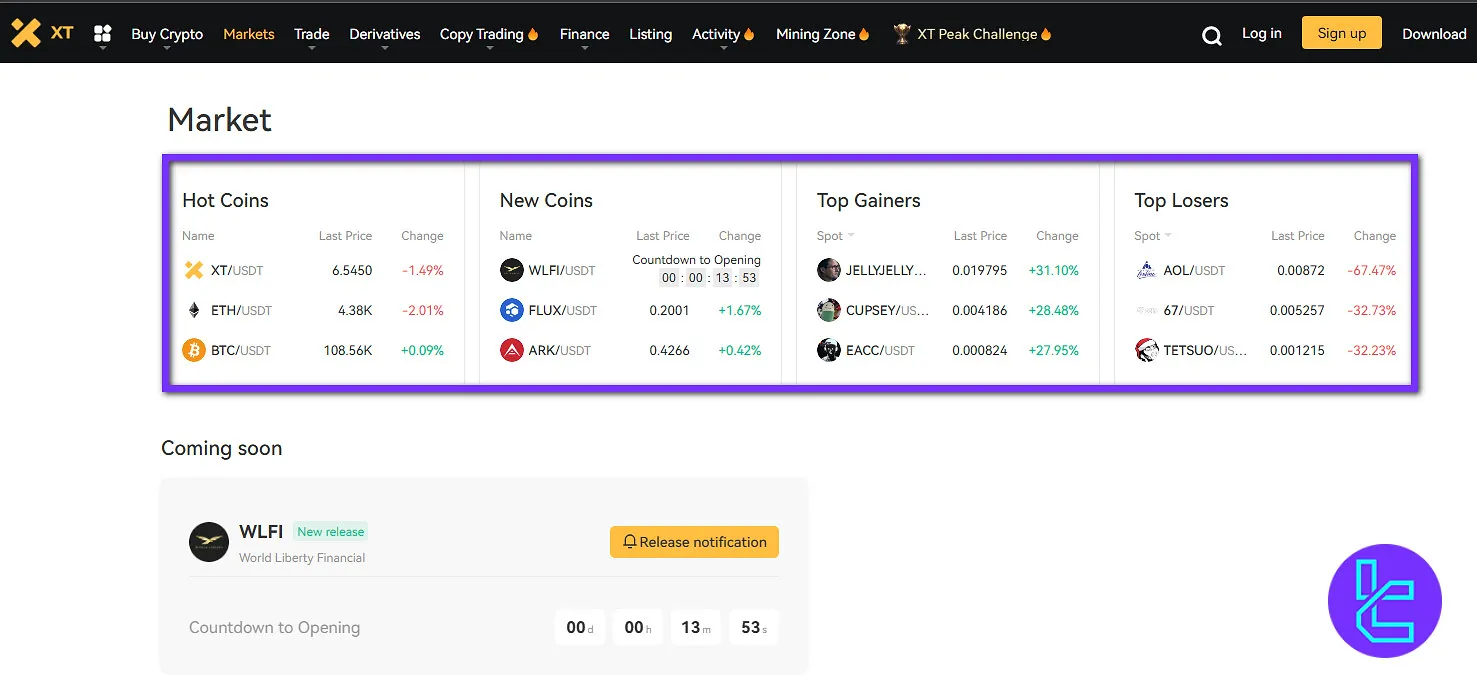This screenshot has height=693, width=1477.
Task: Open the BTC/USDT pair row
Action: pos(313,350)
